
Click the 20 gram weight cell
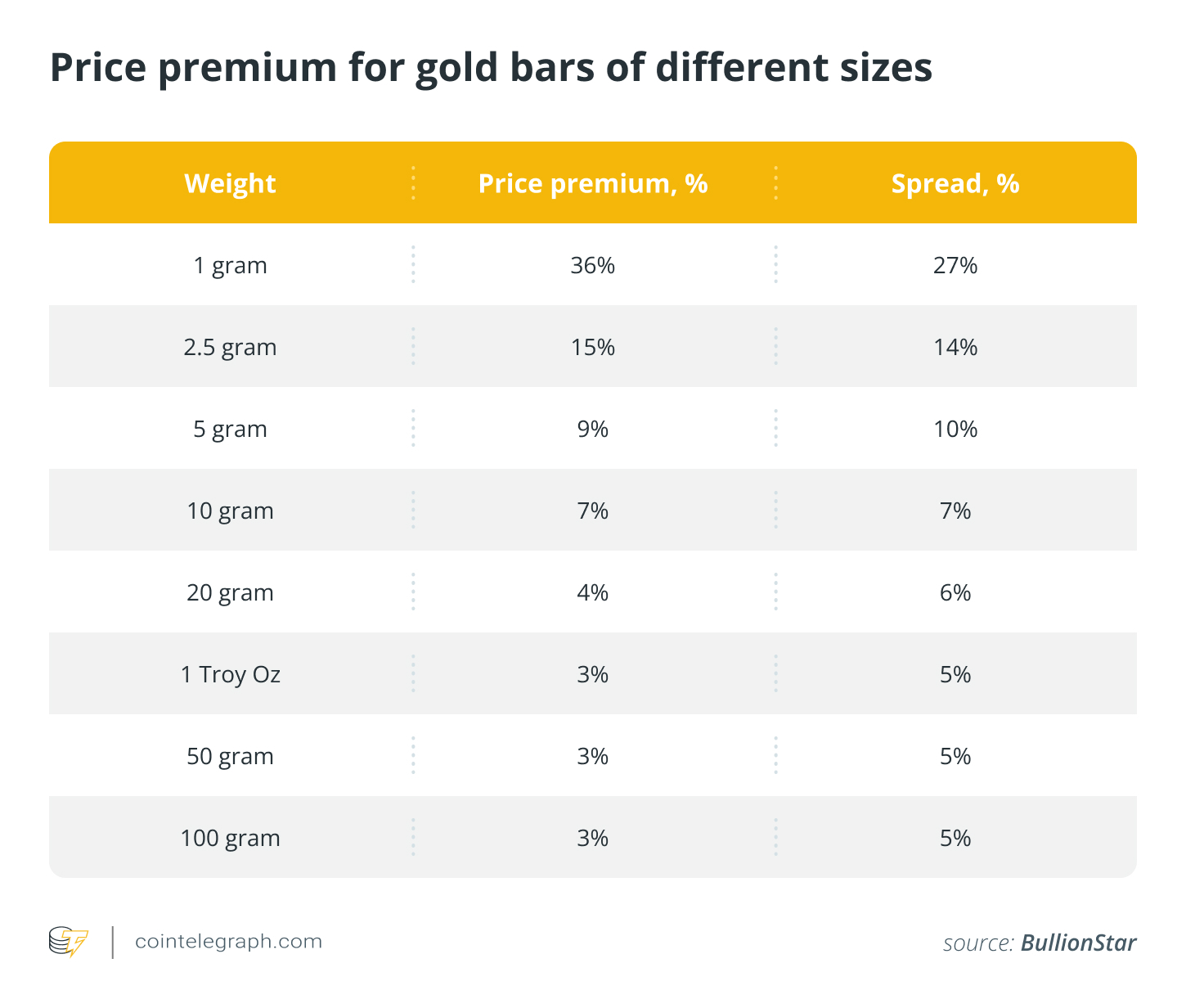(230, 592)
